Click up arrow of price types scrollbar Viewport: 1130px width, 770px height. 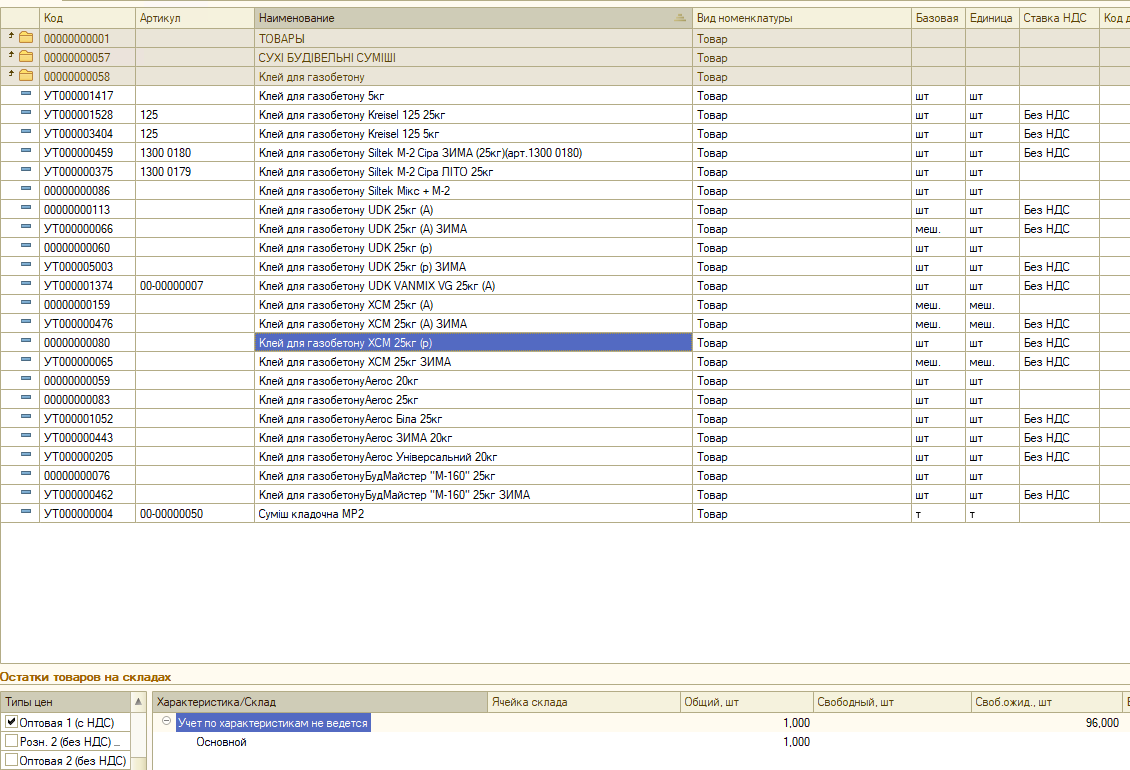pyautogui.click(x=138, y=702)
